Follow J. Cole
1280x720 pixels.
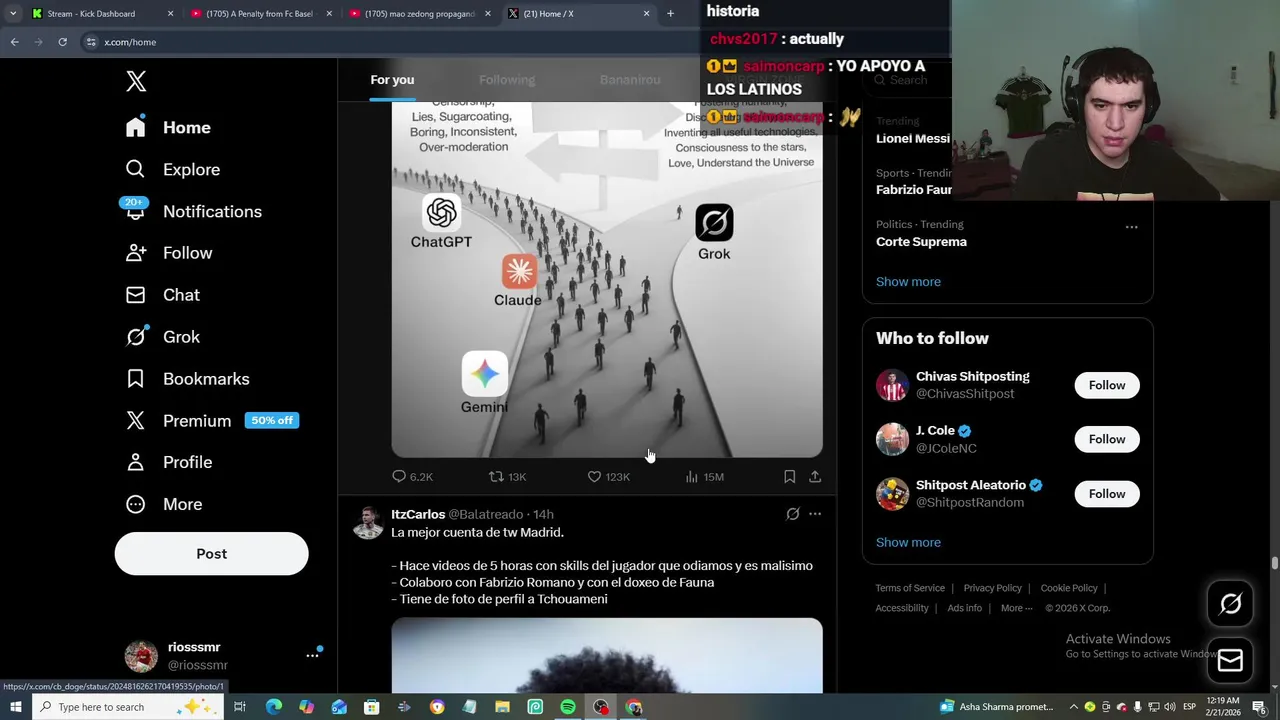(x=1106, y=439)
